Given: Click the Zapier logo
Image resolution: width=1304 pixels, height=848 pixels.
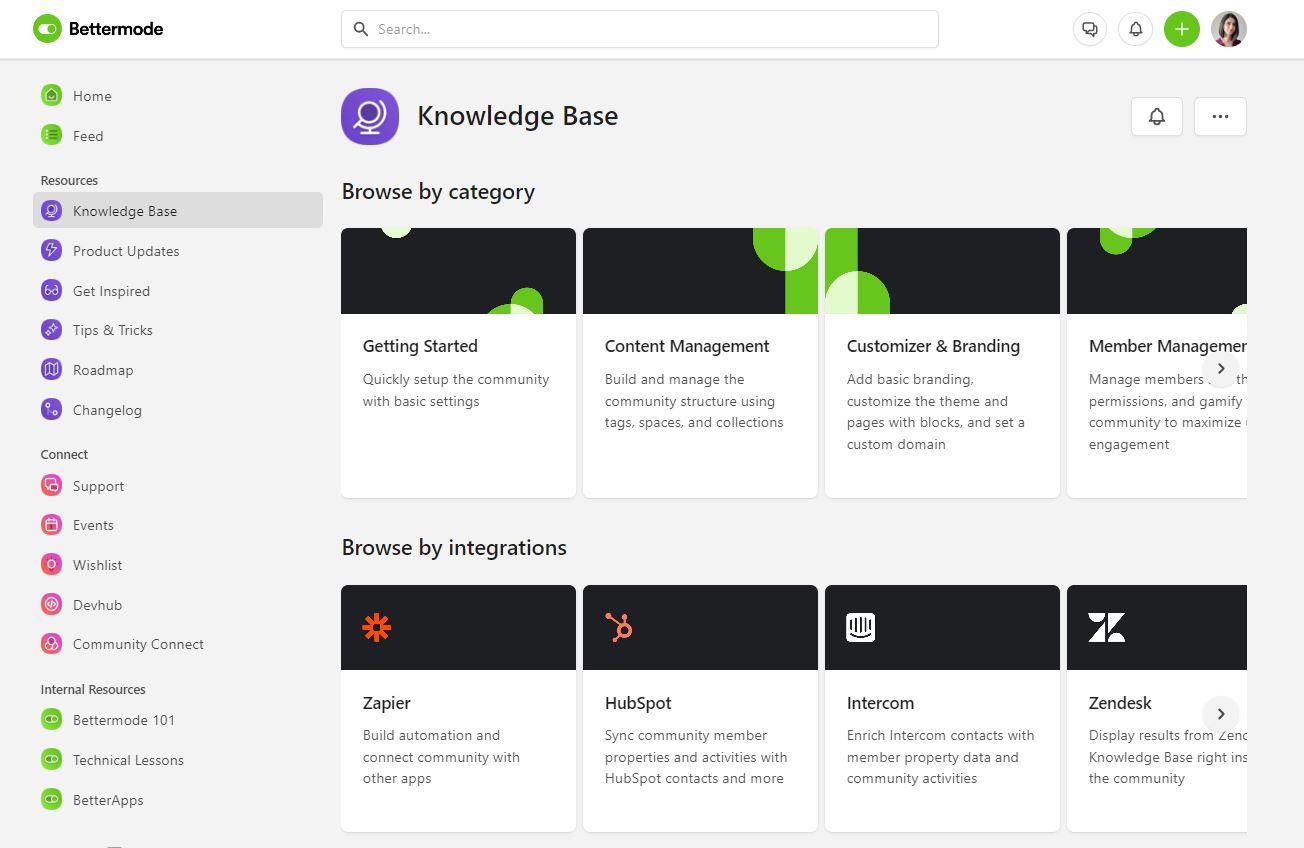Looking at the screenshot, I should [377, 627].
